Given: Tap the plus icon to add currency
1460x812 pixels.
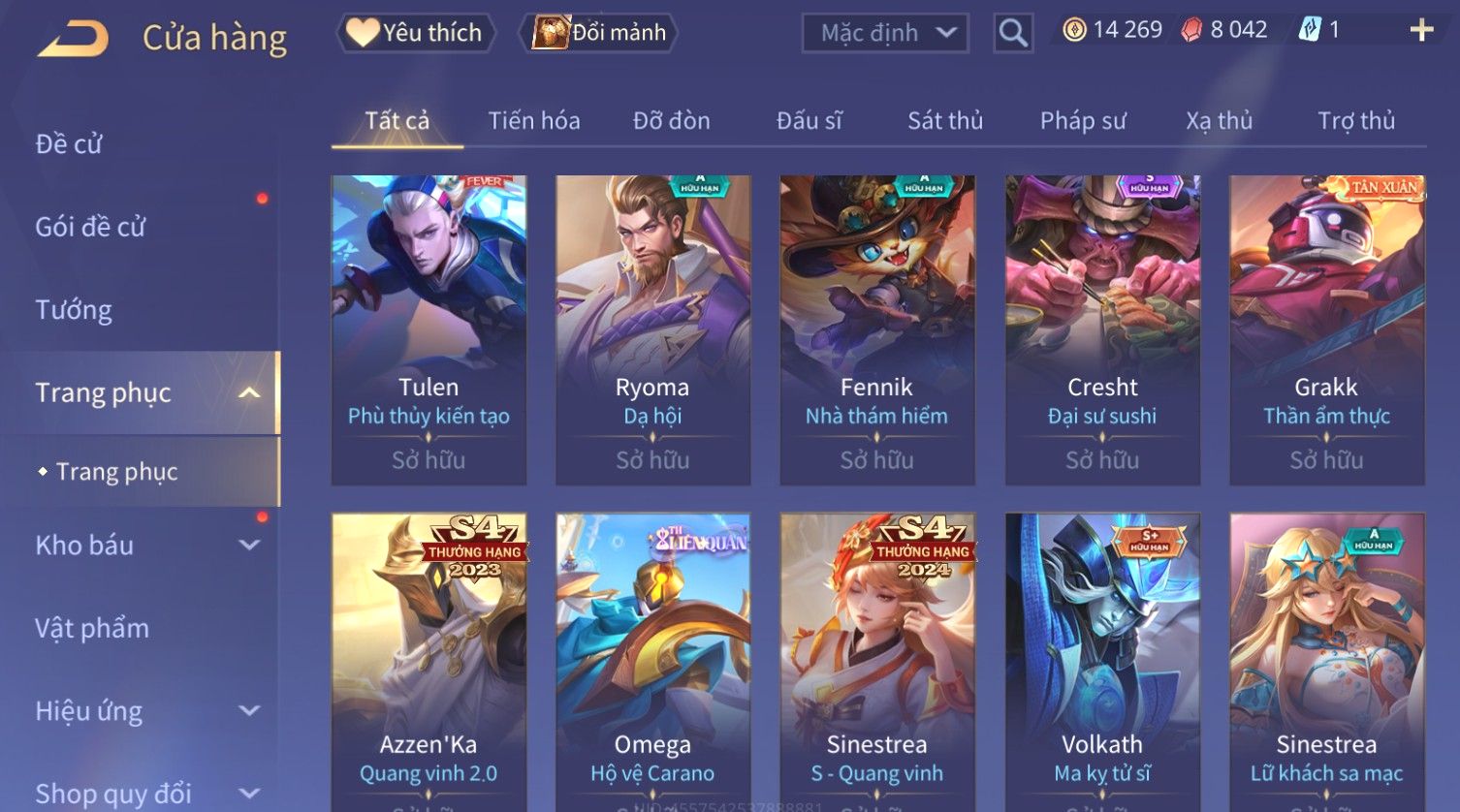Looking at the screenshot, I should pos(1421,30).
